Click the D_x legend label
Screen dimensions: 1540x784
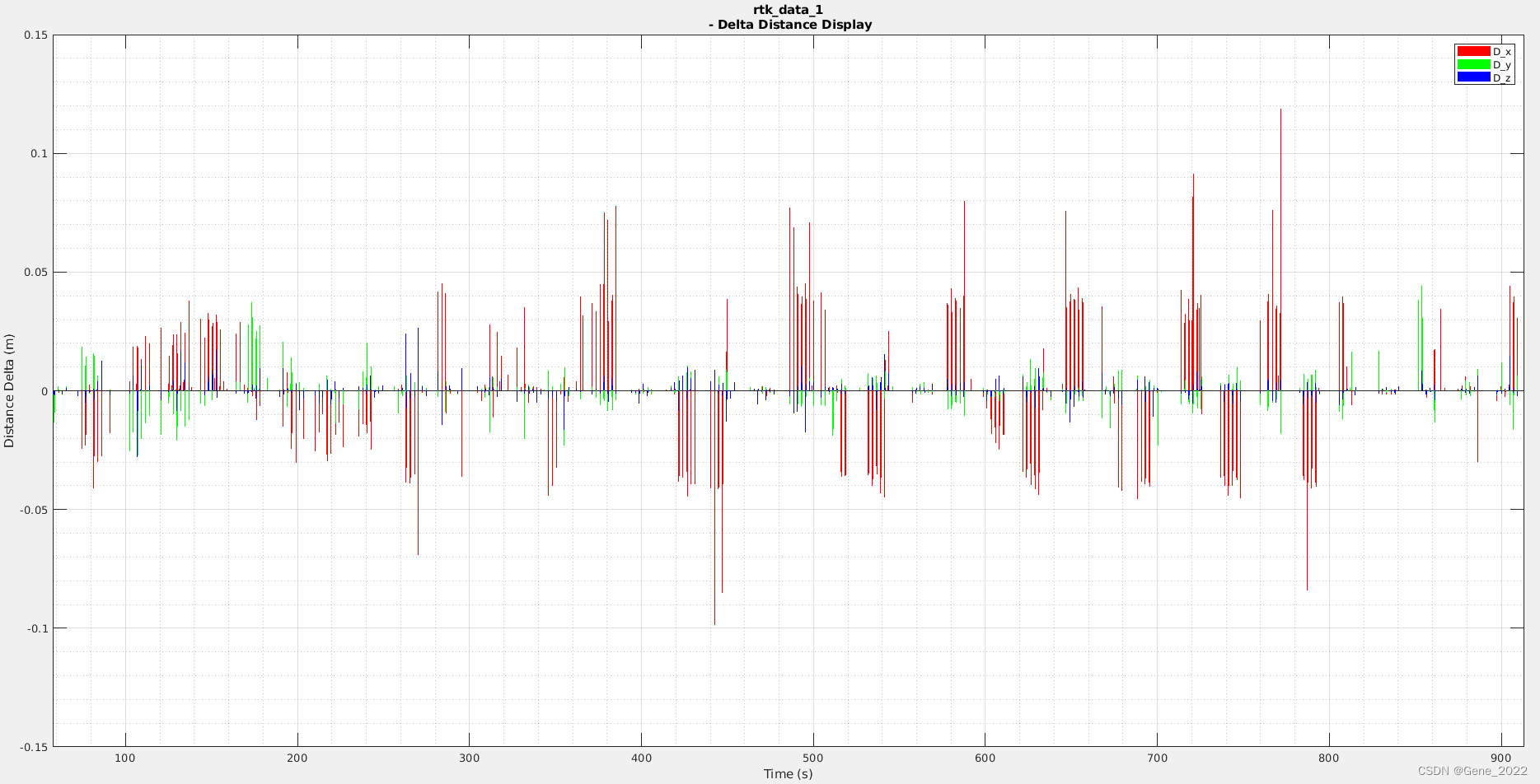click(x=1502, y=52)
